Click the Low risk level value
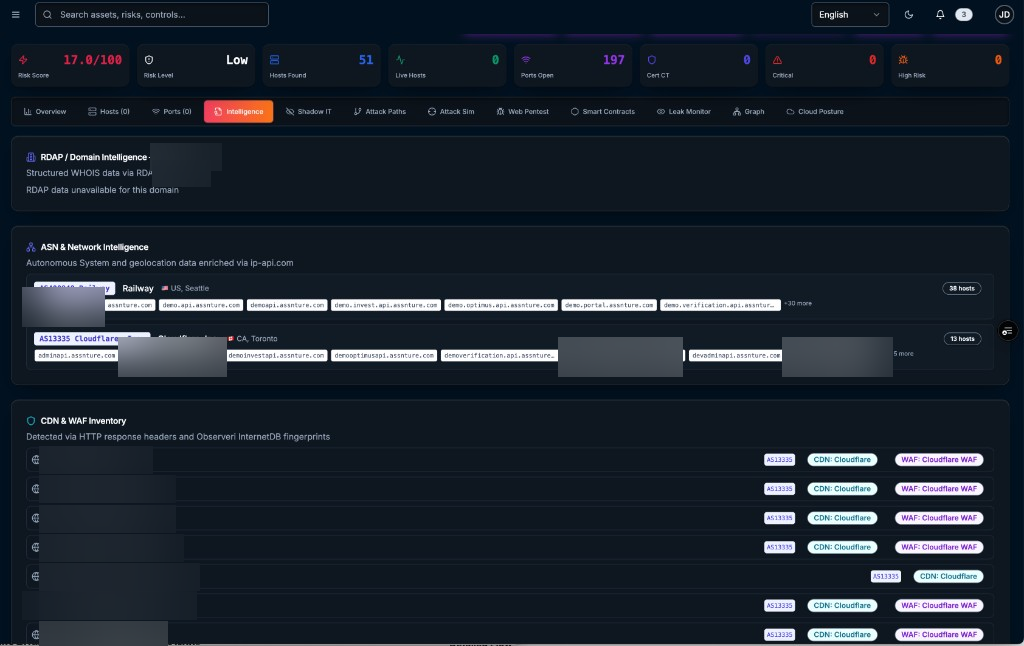Screen dimensions: 1024x646 point(237,59)
